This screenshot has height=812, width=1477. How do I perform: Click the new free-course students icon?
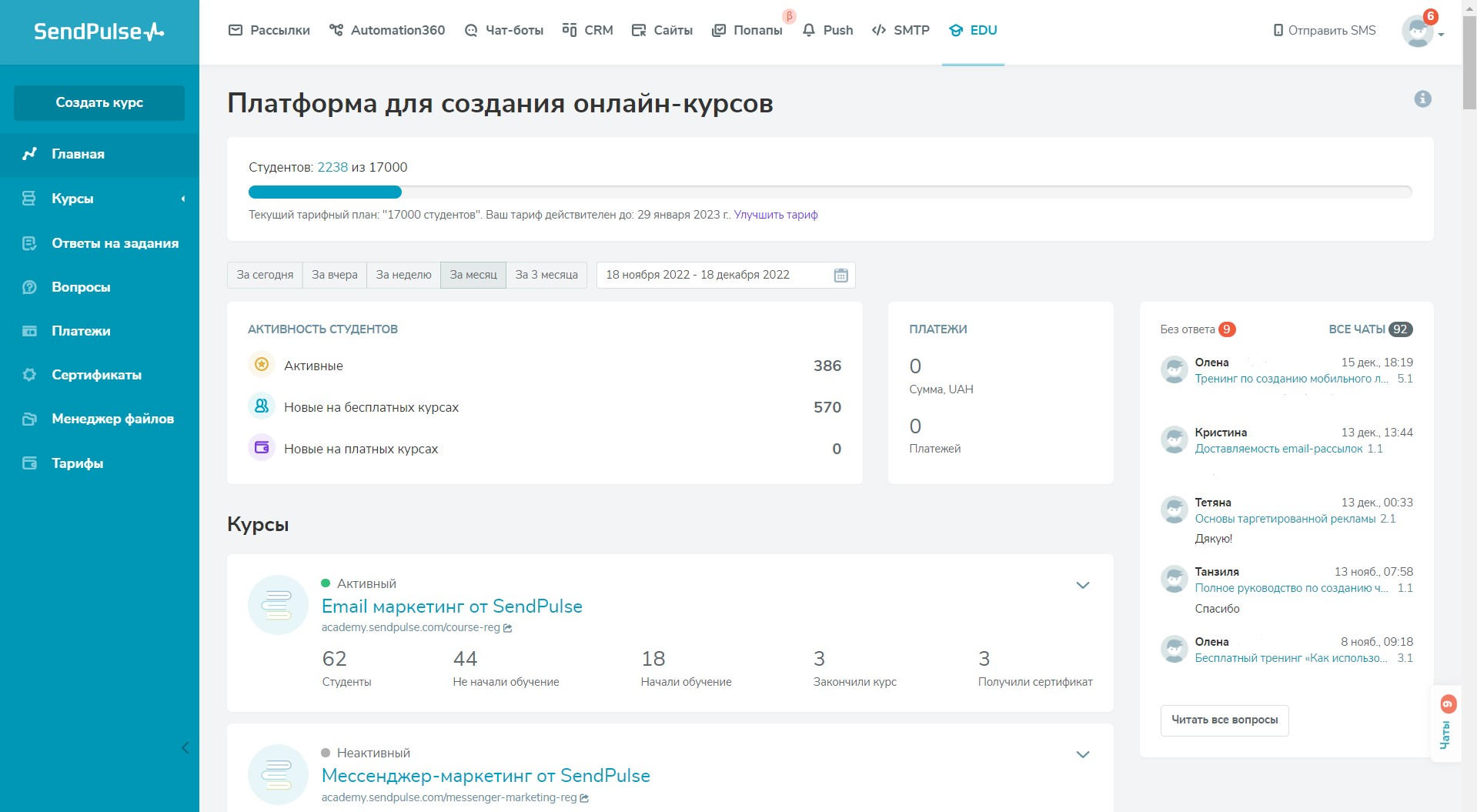[262, 406]
